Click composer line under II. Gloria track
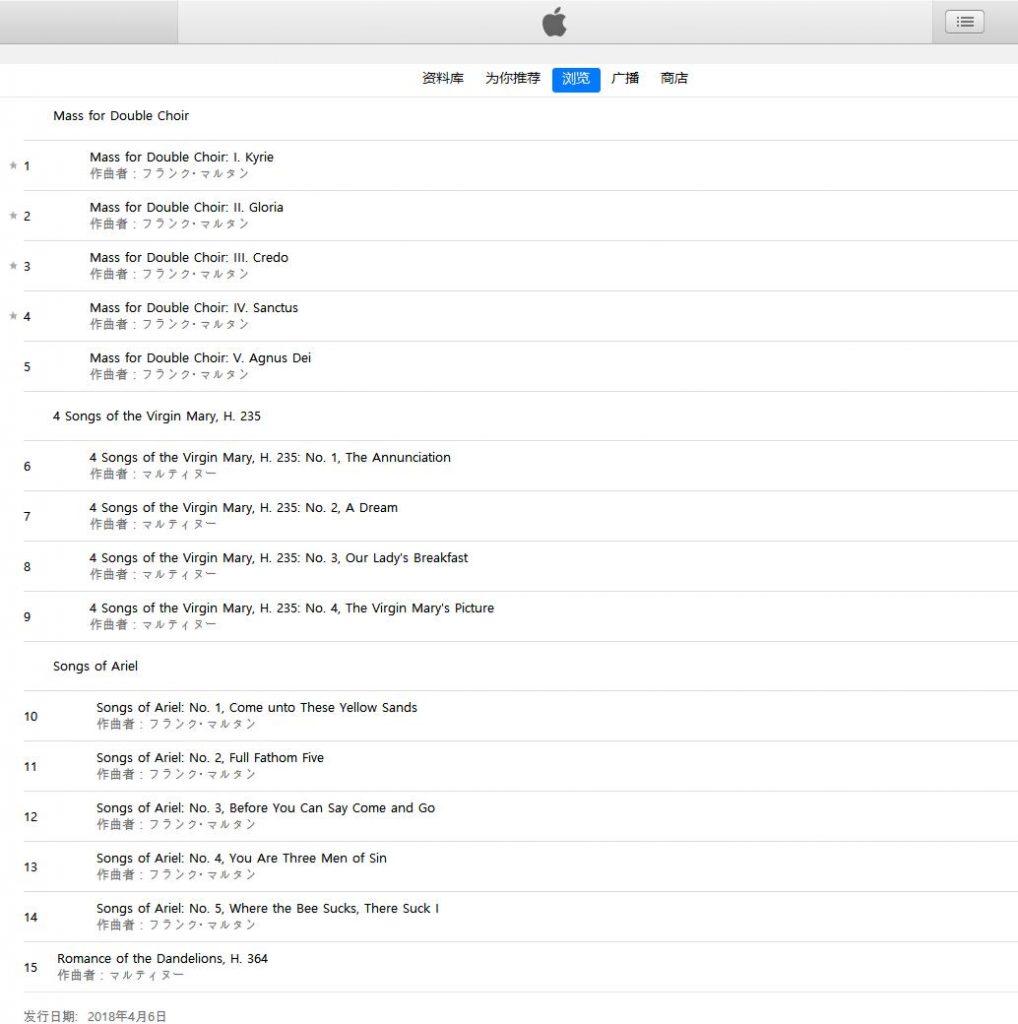The height and width of the screenshot is (1024, 1018). pyautogui.click(x=169, y=224)
